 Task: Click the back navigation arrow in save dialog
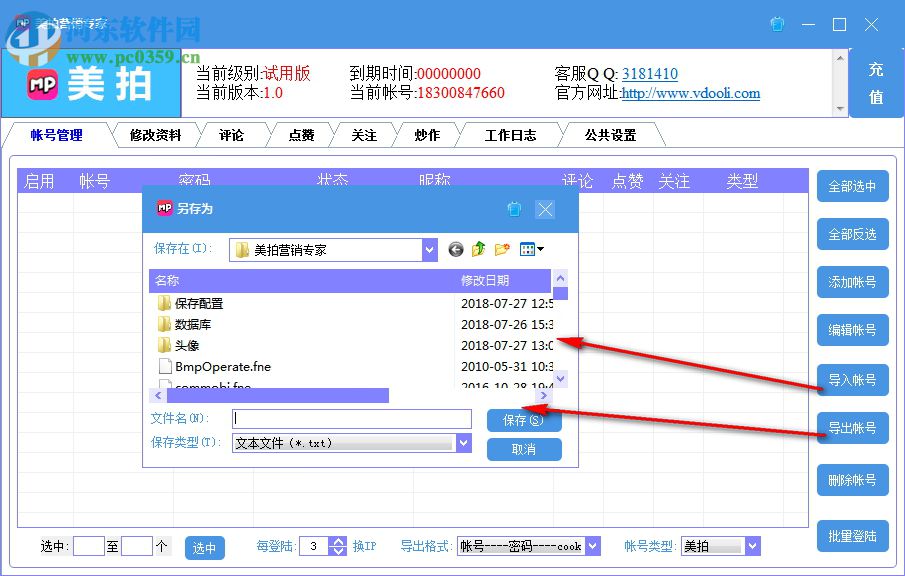coord(456,249)
